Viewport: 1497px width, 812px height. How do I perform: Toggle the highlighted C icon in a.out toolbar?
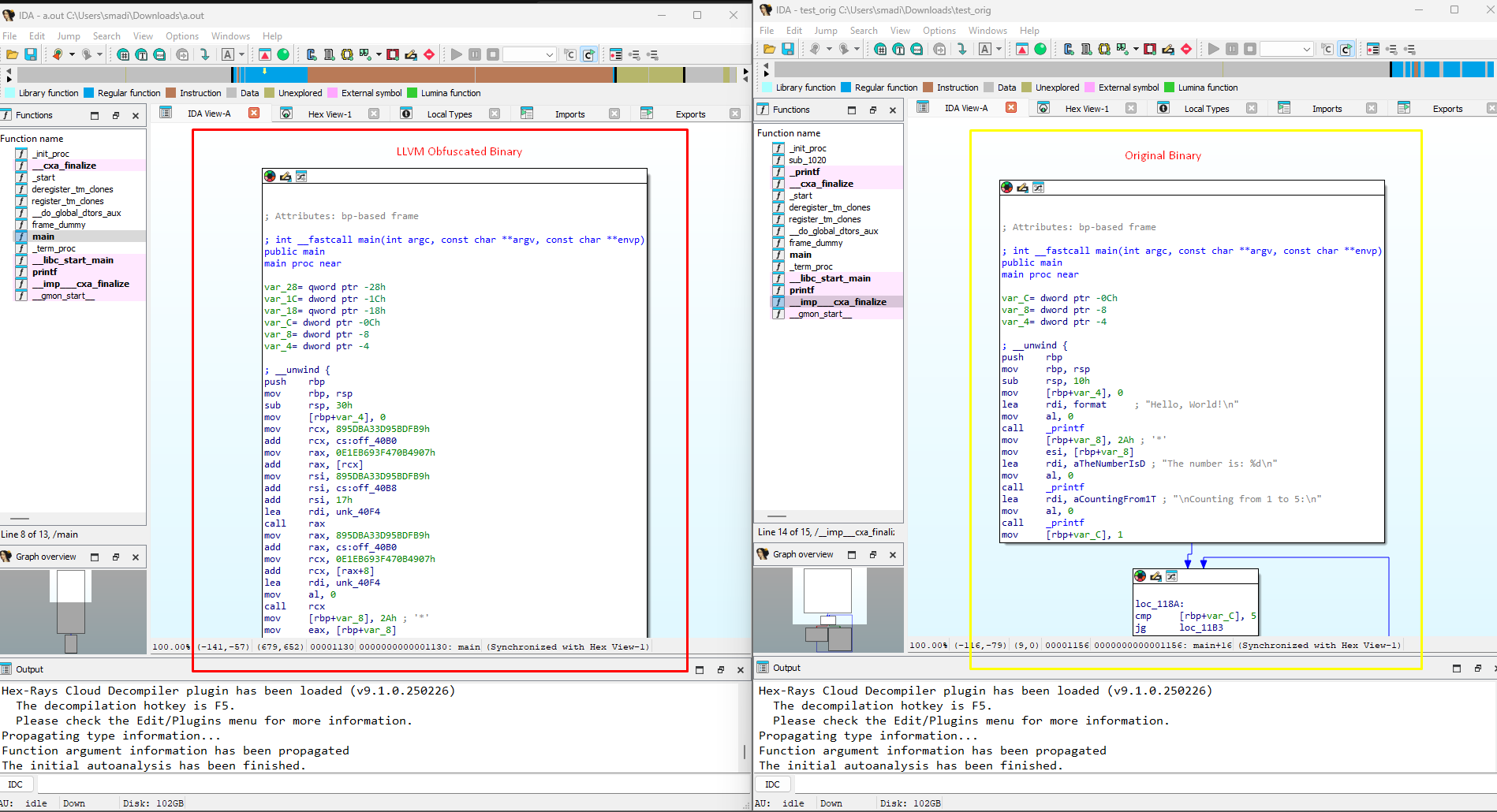(x=589, y=54)
